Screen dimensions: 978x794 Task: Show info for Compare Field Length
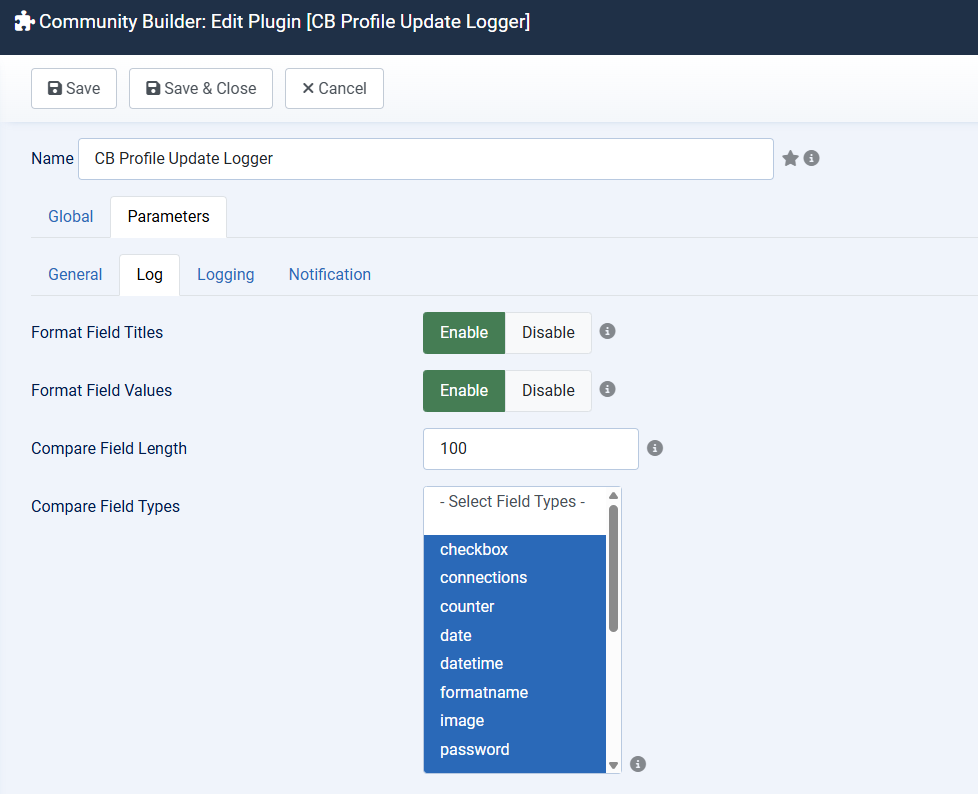[655, 448]
